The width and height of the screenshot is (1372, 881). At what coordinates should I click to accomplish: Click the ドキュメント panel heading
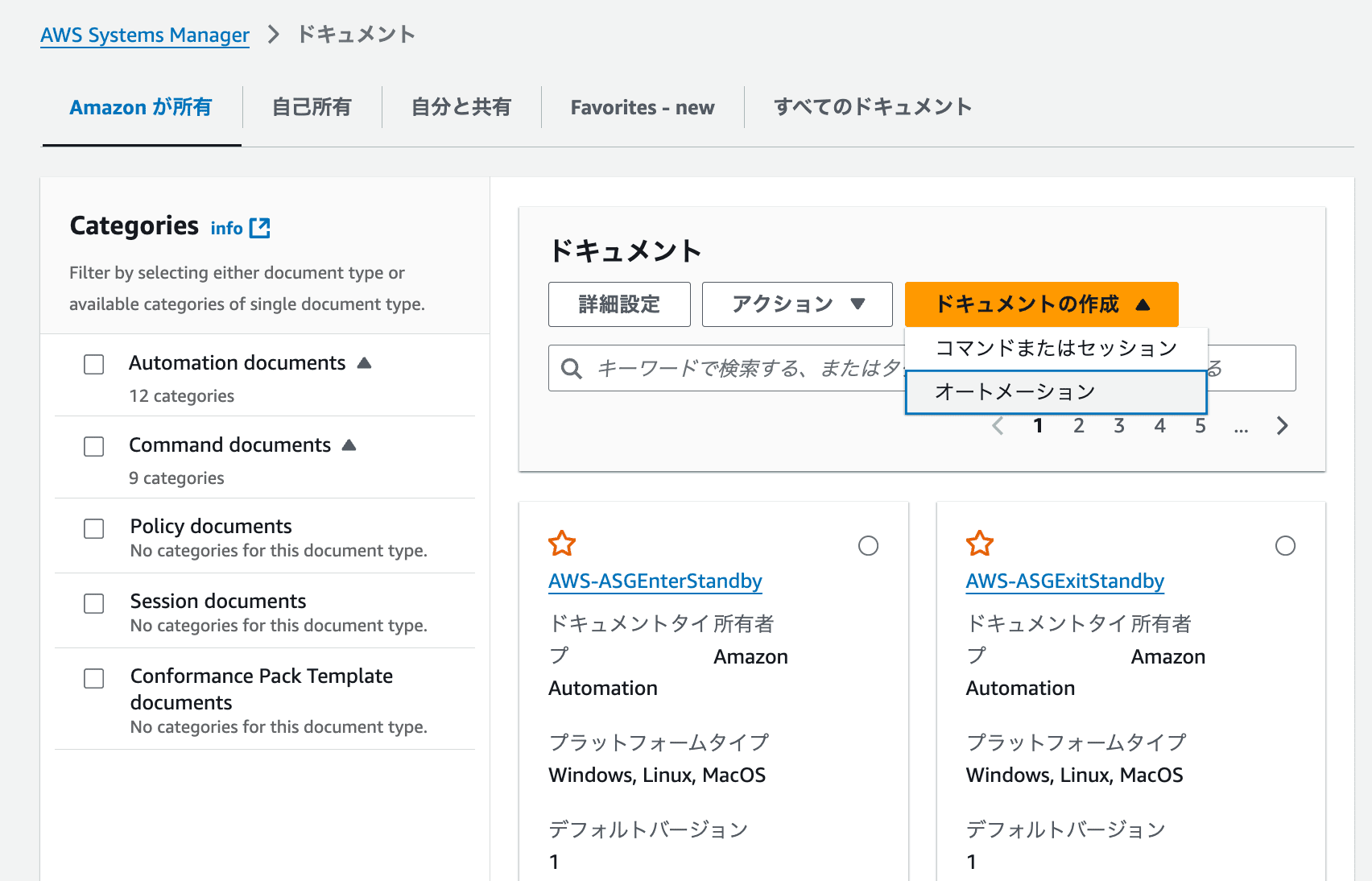(x=626, y=251)
